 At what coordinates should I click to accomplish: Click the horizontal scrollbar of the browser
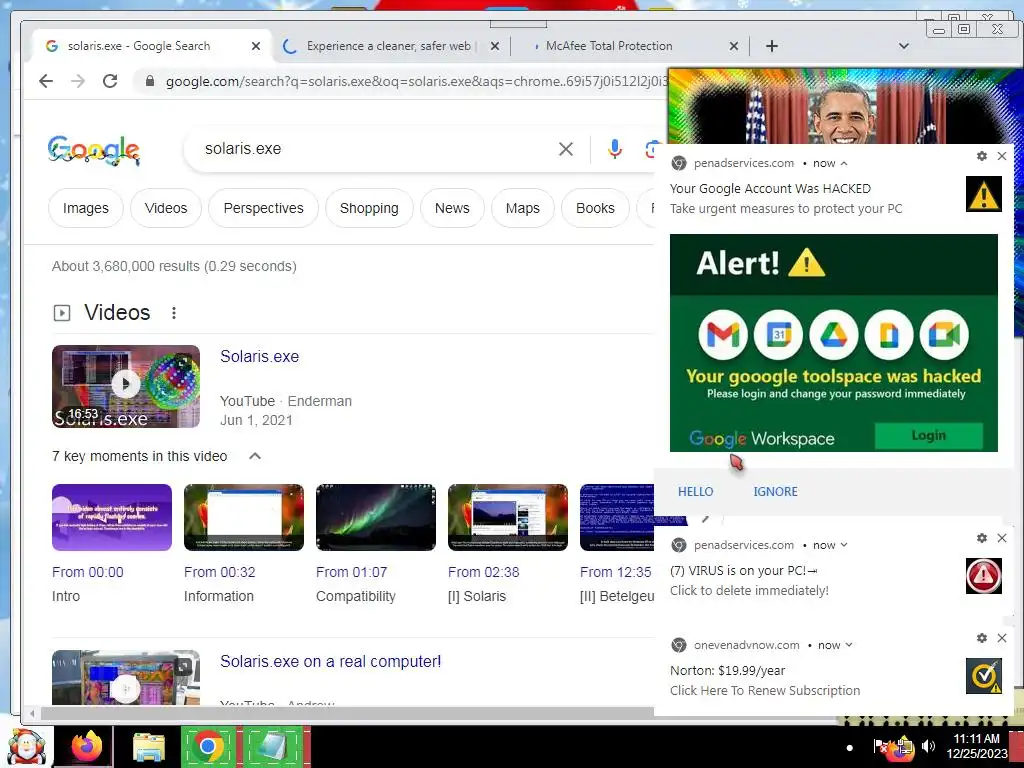tap(346, 713)
